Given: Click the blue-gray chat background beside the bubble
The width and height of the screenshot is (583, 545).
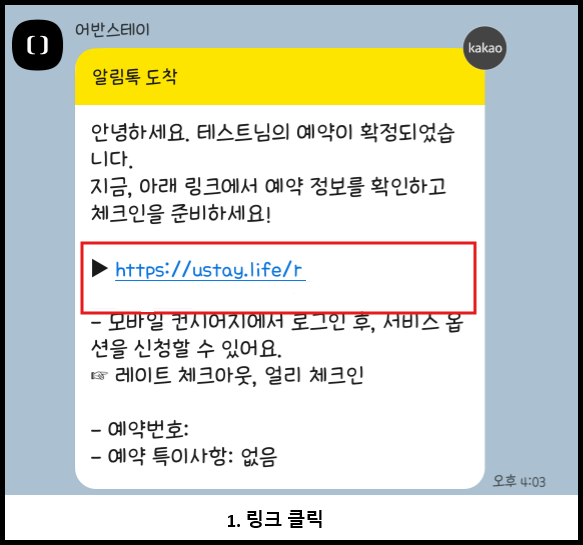Looking at the screenshot, I should point(534,260).
